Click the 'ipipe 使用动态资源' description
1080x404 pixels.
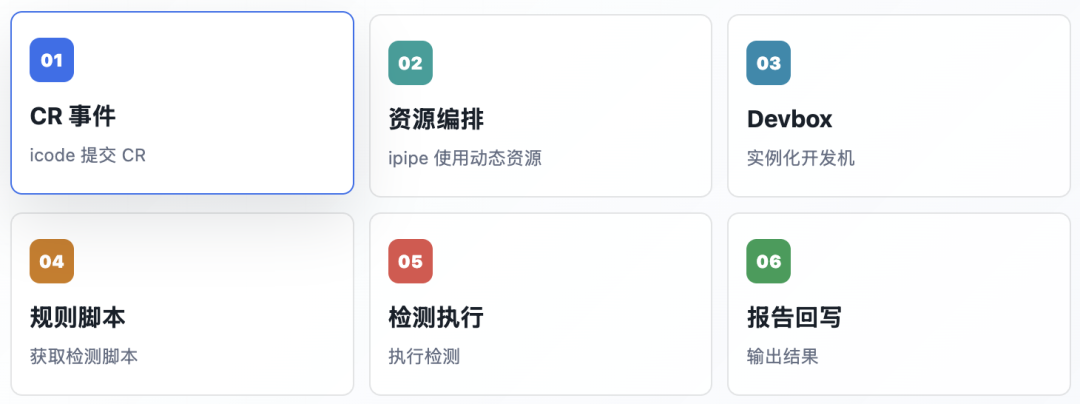pos(465,158)
